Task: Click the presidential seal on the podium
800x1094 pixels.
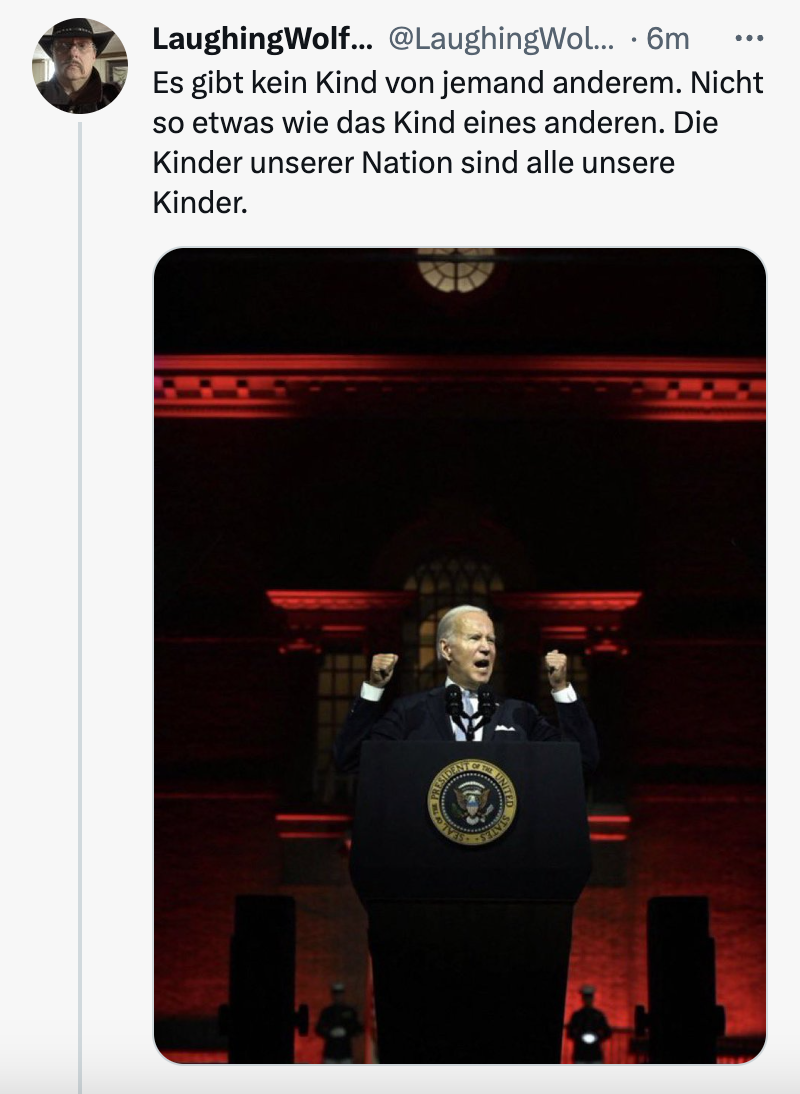Action: coord(472,801)
